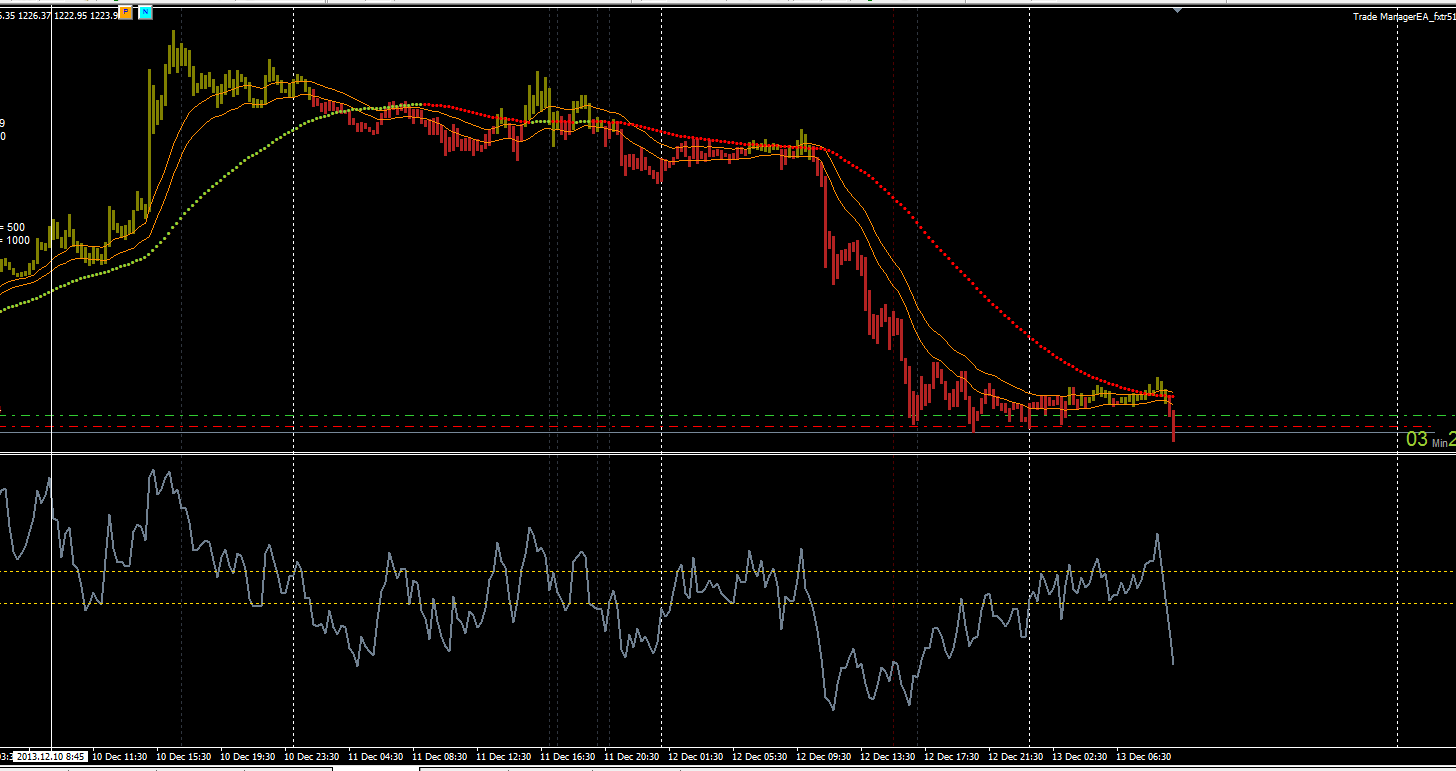Click the 2013.12.10 8:45 crosshair time label
This screenshot has height=771, width=1456.
pyautogui.click(x=51, y=757)
